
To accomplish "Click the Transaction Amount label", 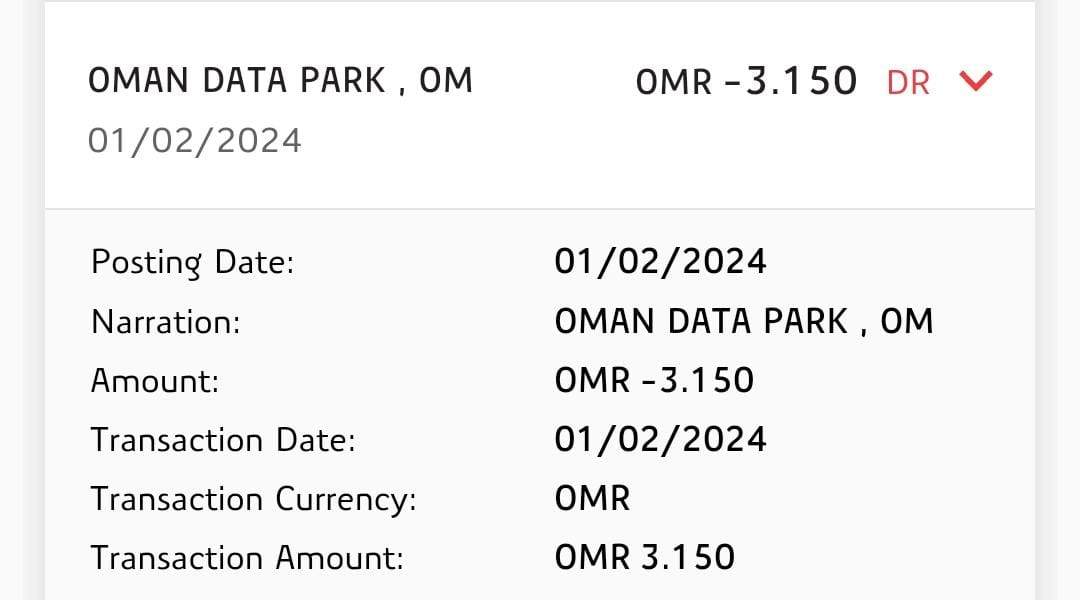I will 247,558.
